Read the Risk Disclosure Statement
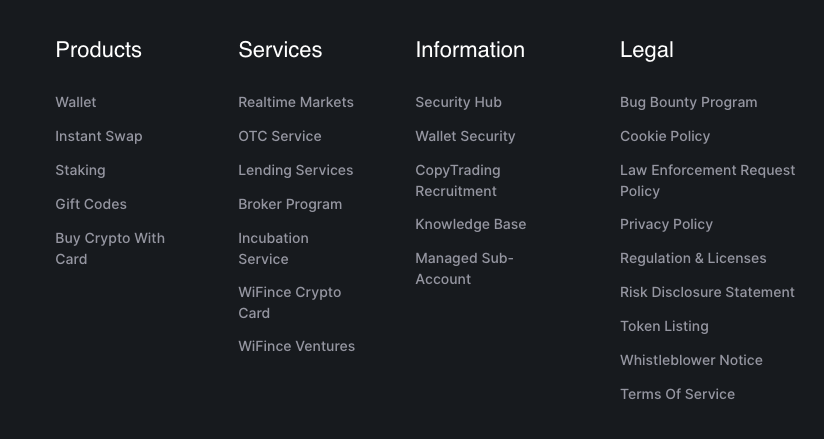The image size is (824, 439). pyautogui.click(x=707, y=292)
